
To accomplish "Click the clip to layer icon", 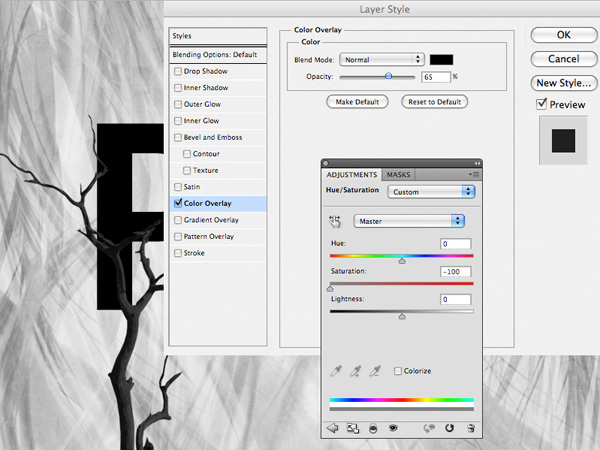I will [373, 429].
